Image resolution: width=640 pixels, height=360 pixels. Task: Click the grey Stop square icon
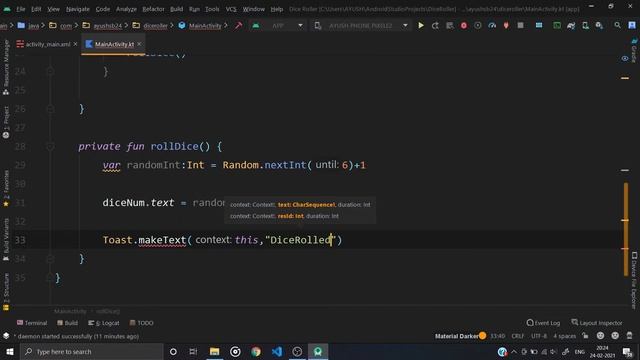[x=520, y=25]
